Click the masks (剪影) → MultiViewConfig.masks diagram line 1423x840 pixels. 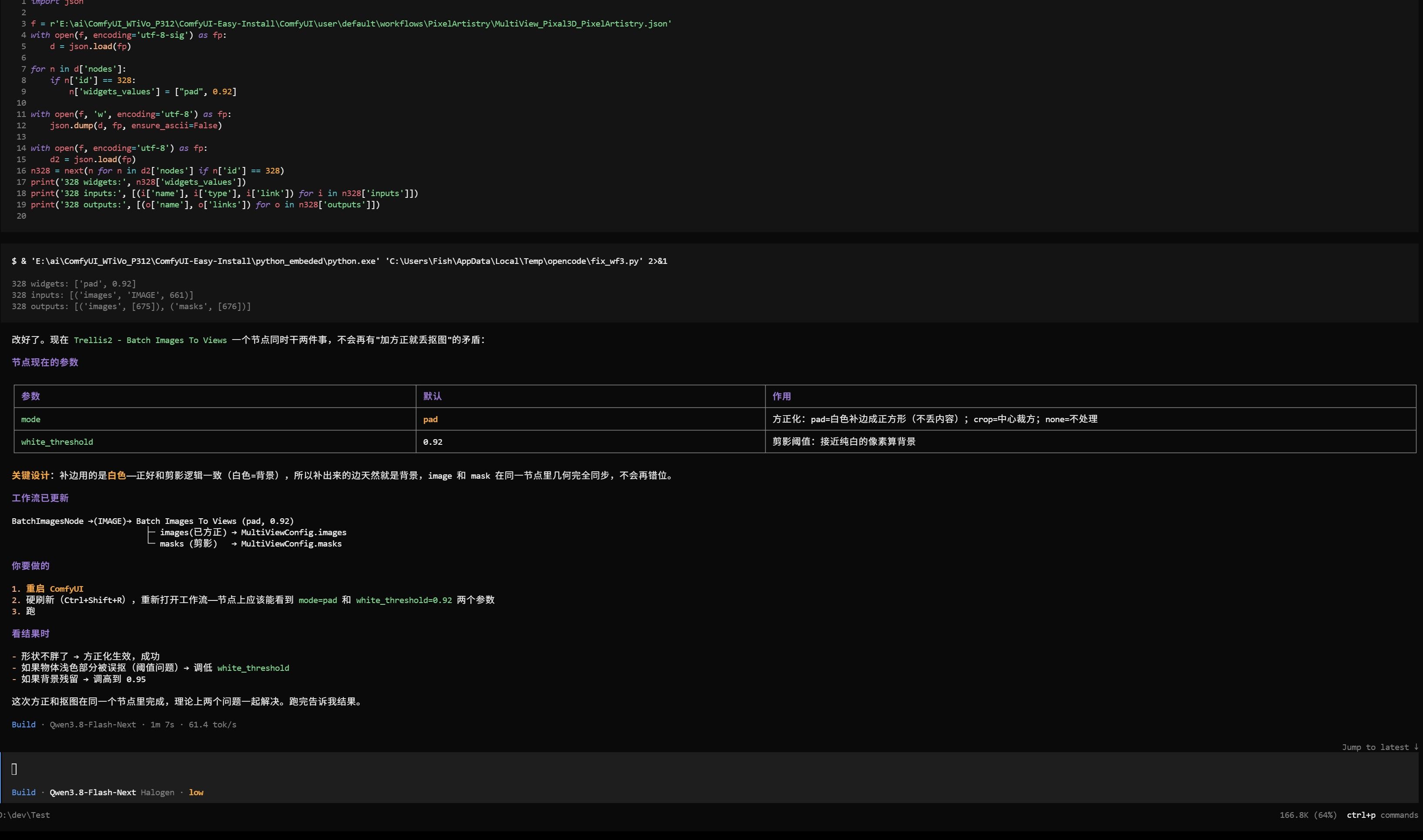[x=250, y=544]
